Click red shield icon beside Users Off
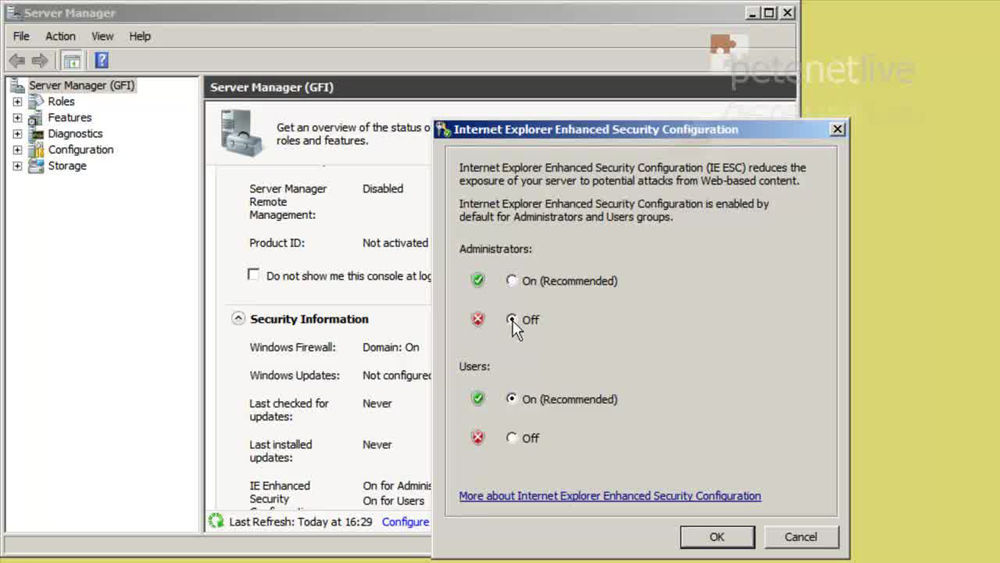 click(478, 437)
